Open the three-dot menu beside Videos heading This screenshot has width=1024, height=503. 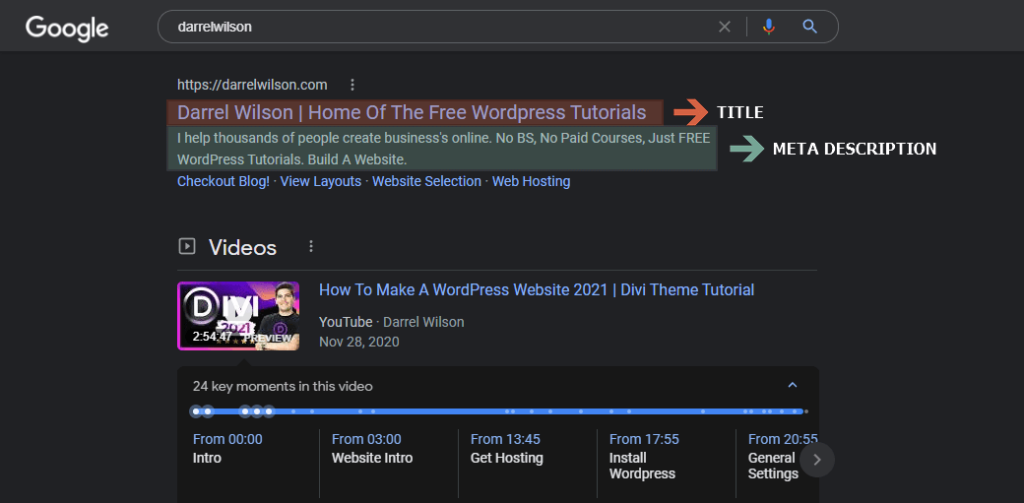pos(311,246)
